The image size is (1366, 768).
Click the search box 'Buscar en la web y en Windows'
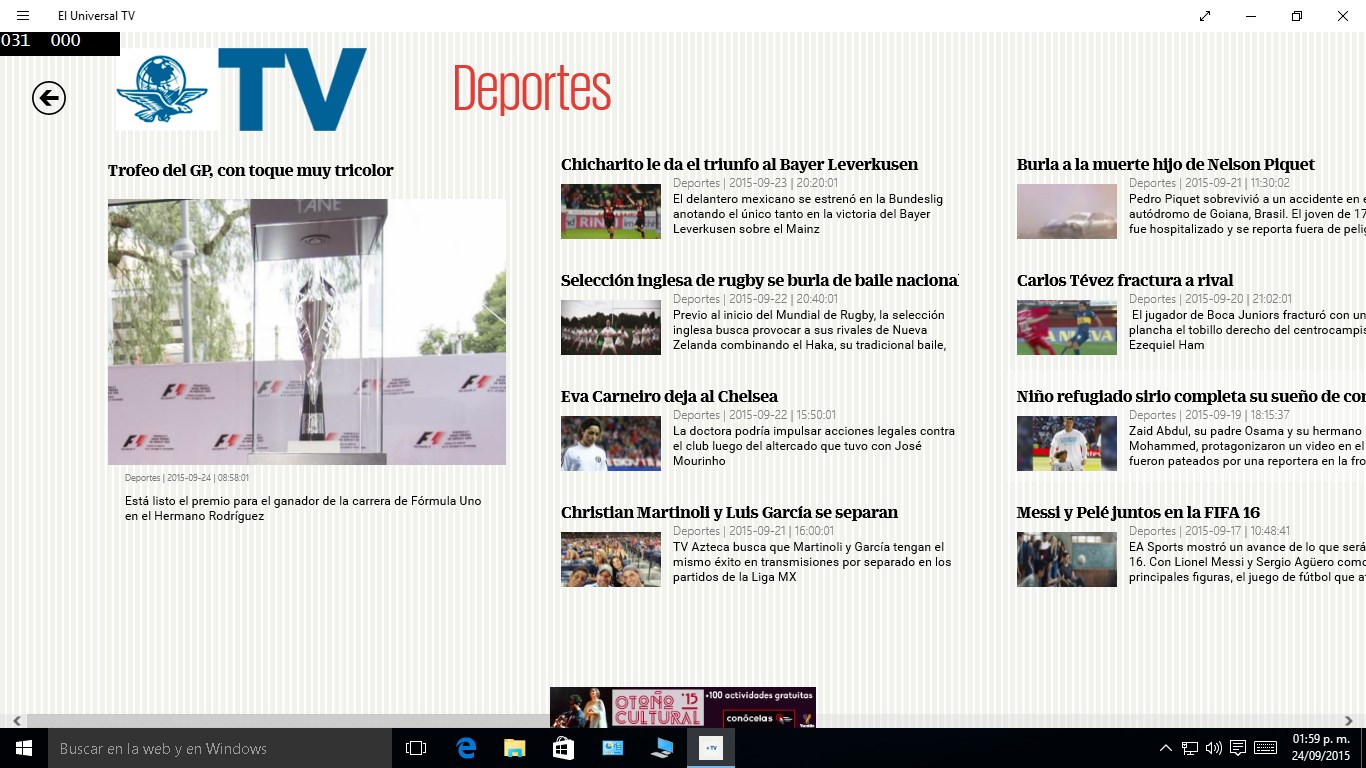220,748
